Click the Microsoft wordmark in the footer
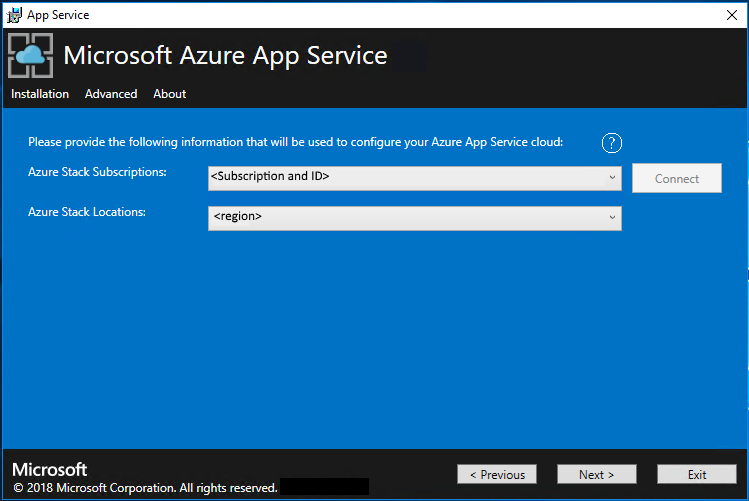 (x=50, y=469)
